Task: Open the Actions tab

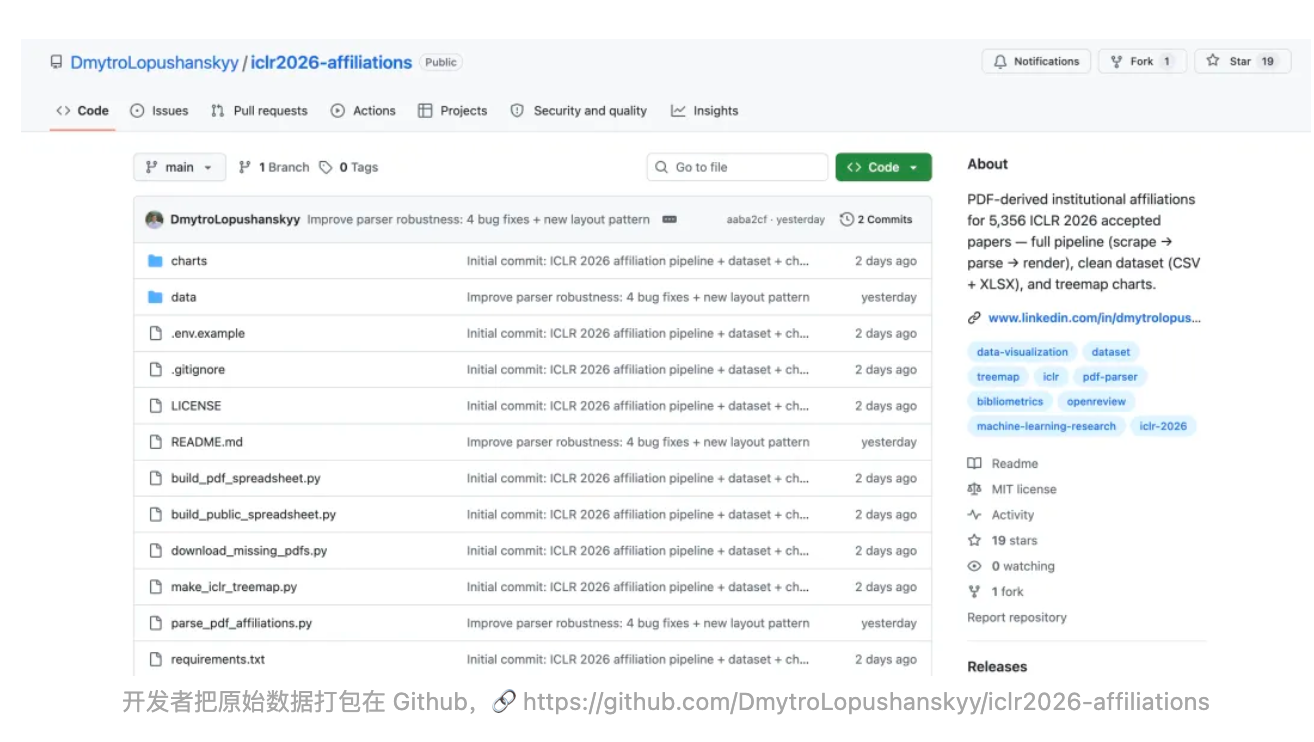Action: [363, 111]
